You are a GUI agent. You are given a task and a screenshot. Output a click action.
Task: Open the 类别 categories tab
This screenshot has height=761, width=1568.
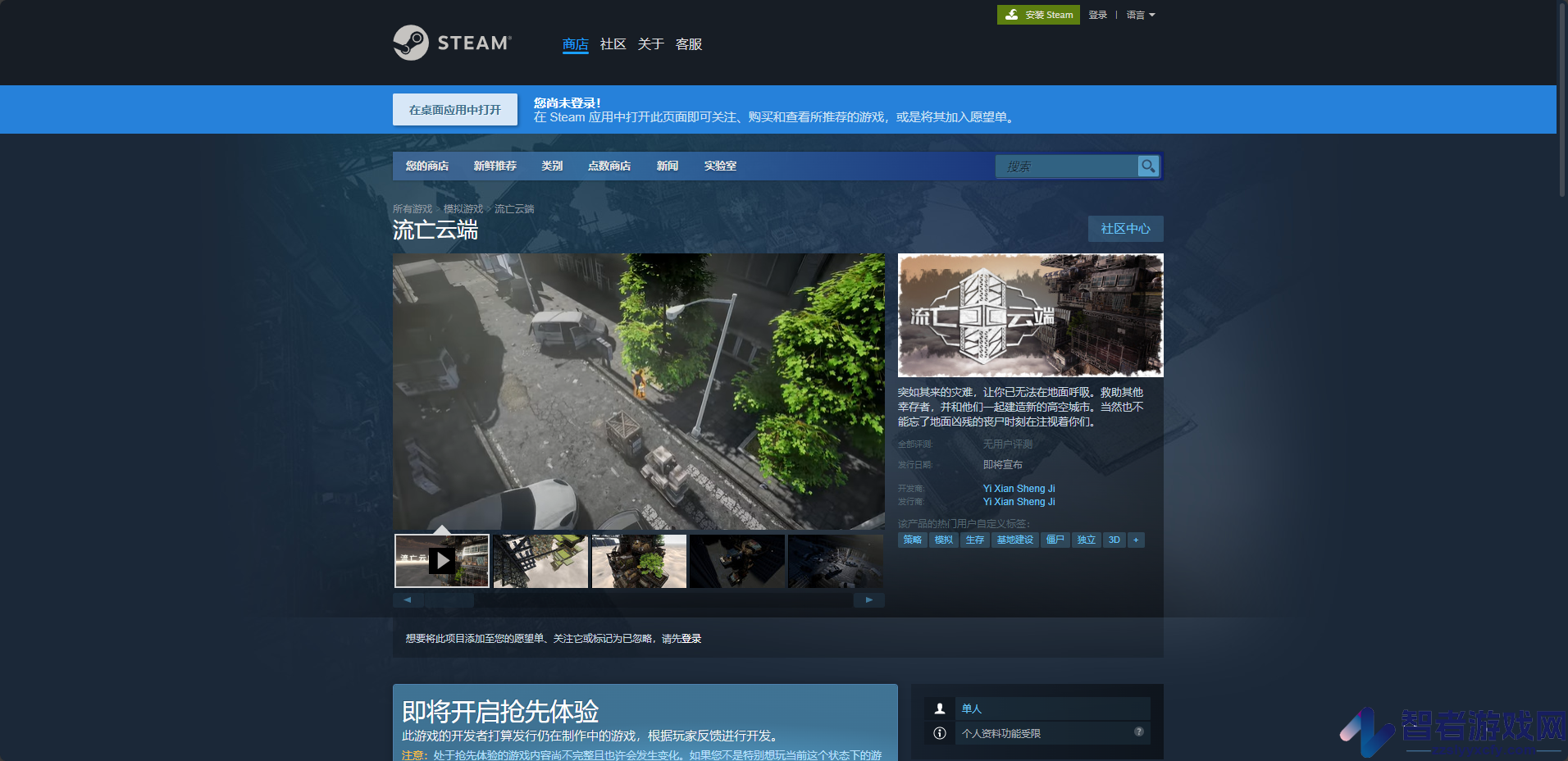[552, 166]
